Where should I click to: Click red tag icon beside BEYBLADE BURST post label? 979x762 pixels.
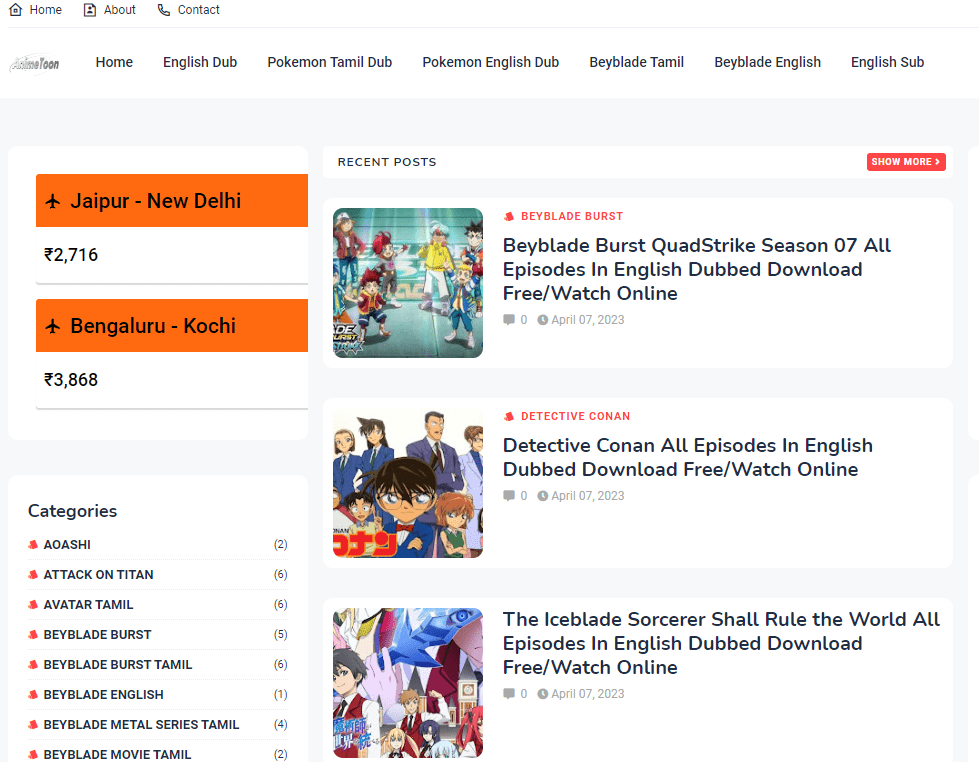pyautogui.click(x=509, y=217)
